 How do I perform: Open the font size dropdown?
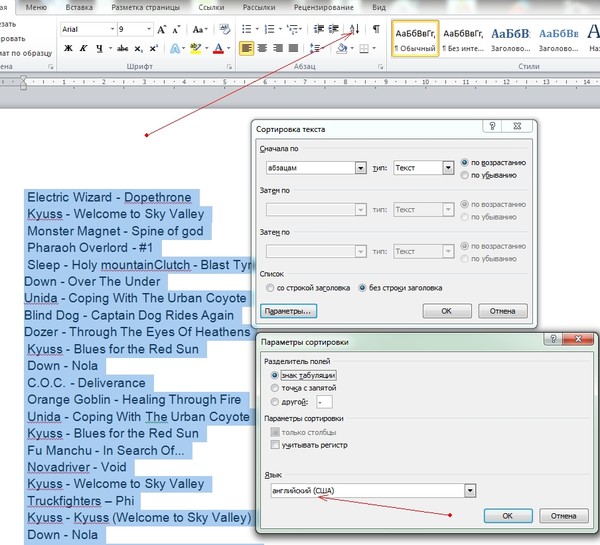pyautogui.click(x=149, y=29)
